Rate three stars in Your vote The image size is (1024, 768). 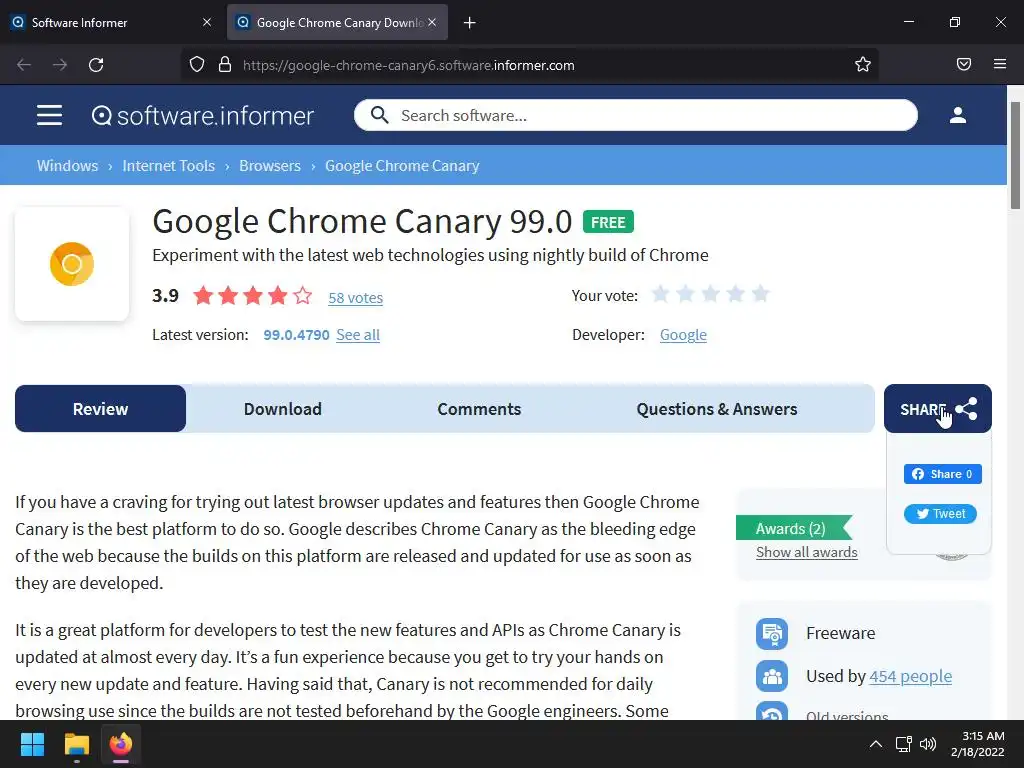710,294
